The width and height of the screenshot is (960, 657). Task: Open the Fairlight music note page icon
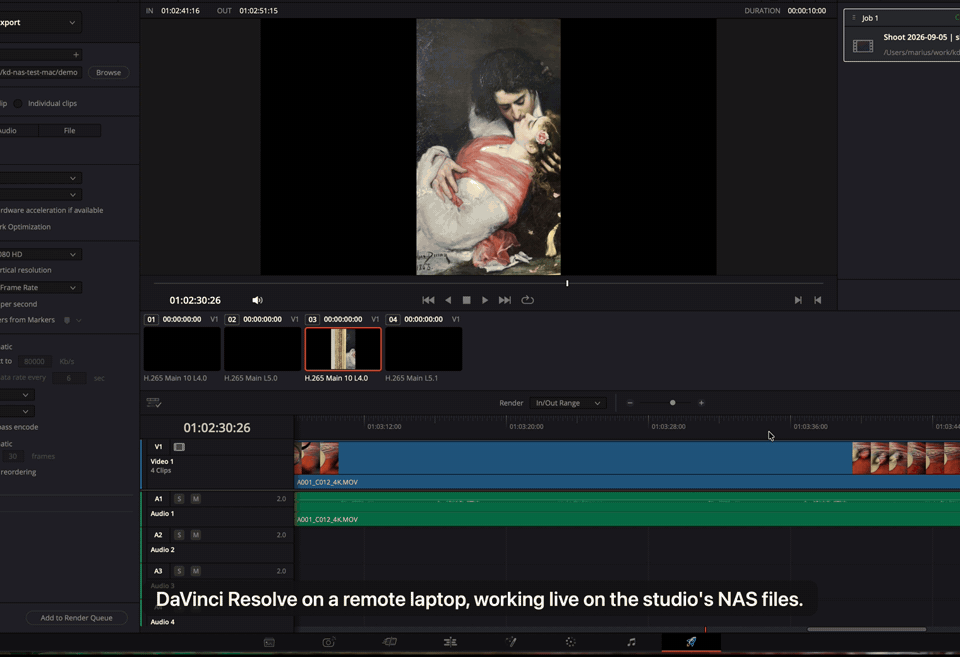point(631,642)
